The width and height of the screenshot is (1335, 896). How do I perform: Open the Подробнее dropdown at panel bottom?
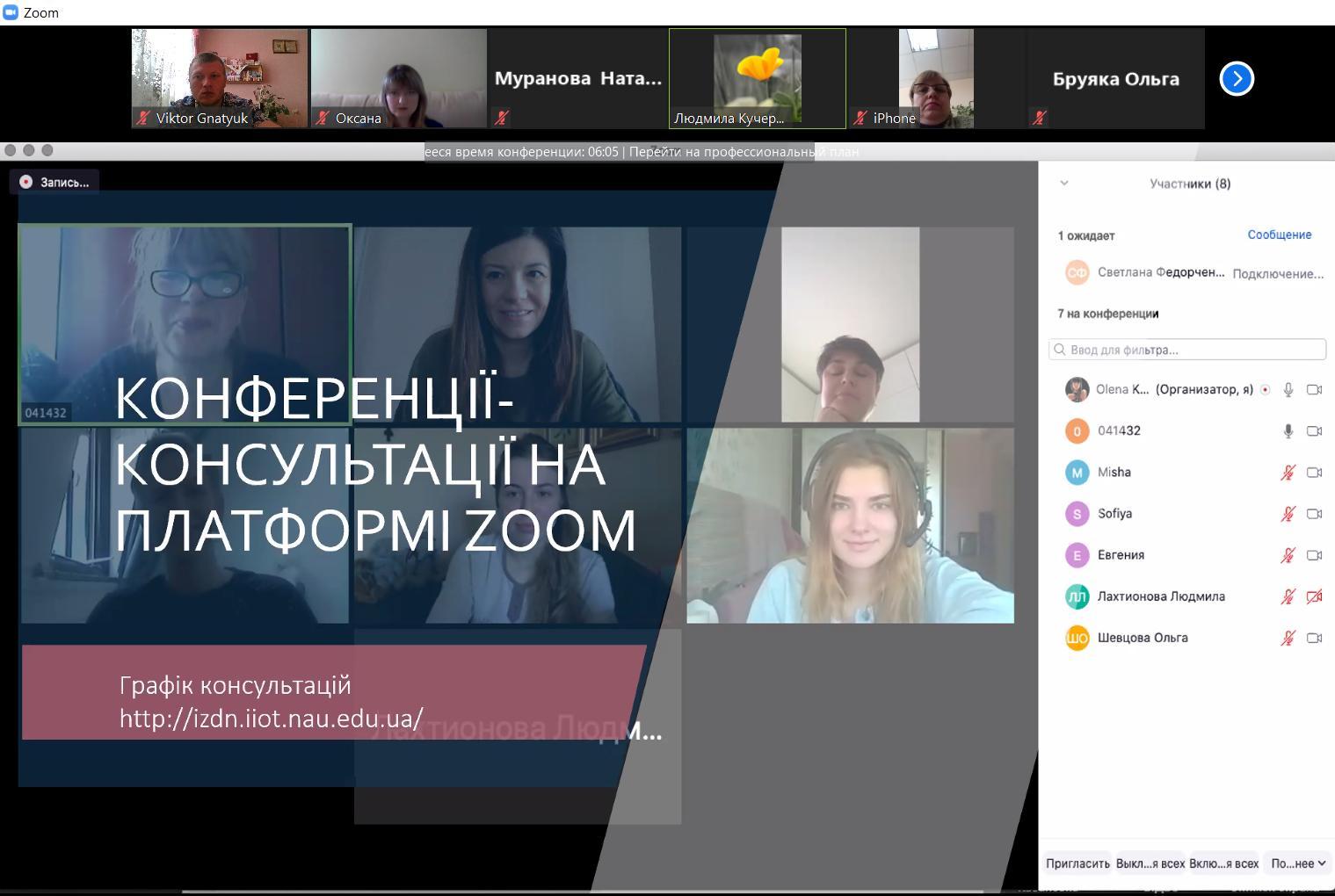pos(1297,863)
